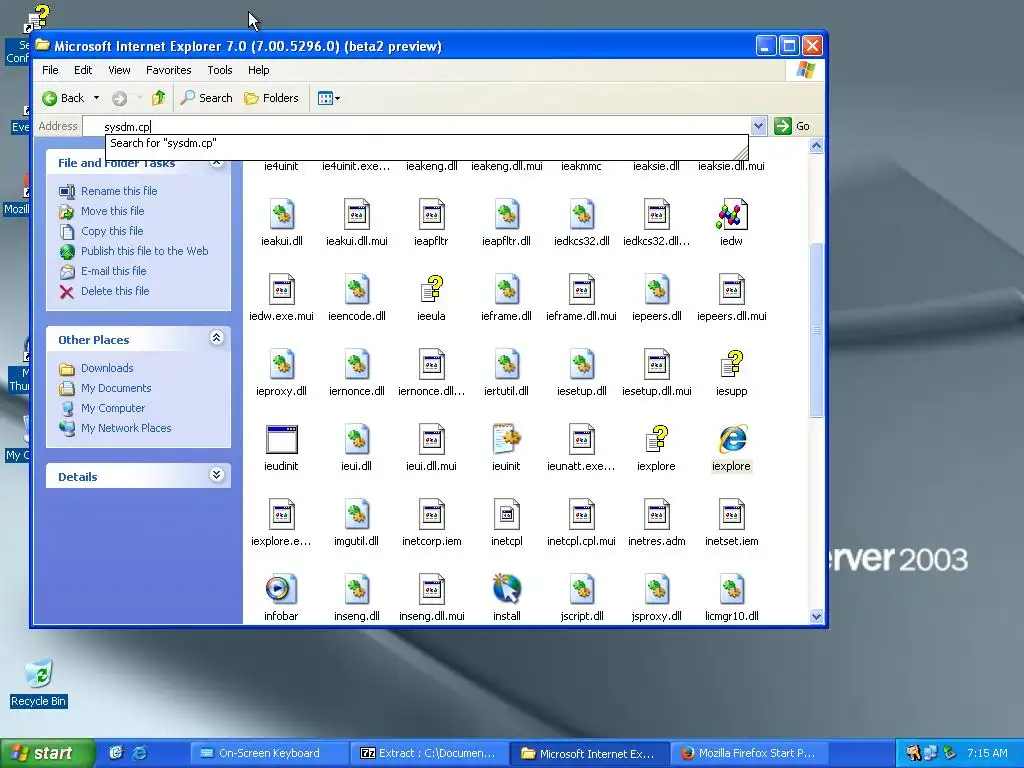The width and height of the screenshot is (1024, 768).
Task: Select the Search for "sysdm.cp" suggestion
Action: (x=426, y=143)
